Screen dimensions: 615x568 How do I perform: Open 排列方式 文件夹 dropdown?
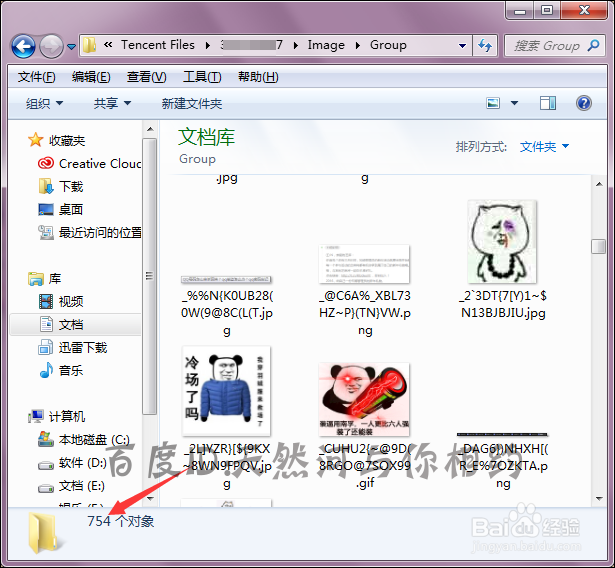point(544,146)
